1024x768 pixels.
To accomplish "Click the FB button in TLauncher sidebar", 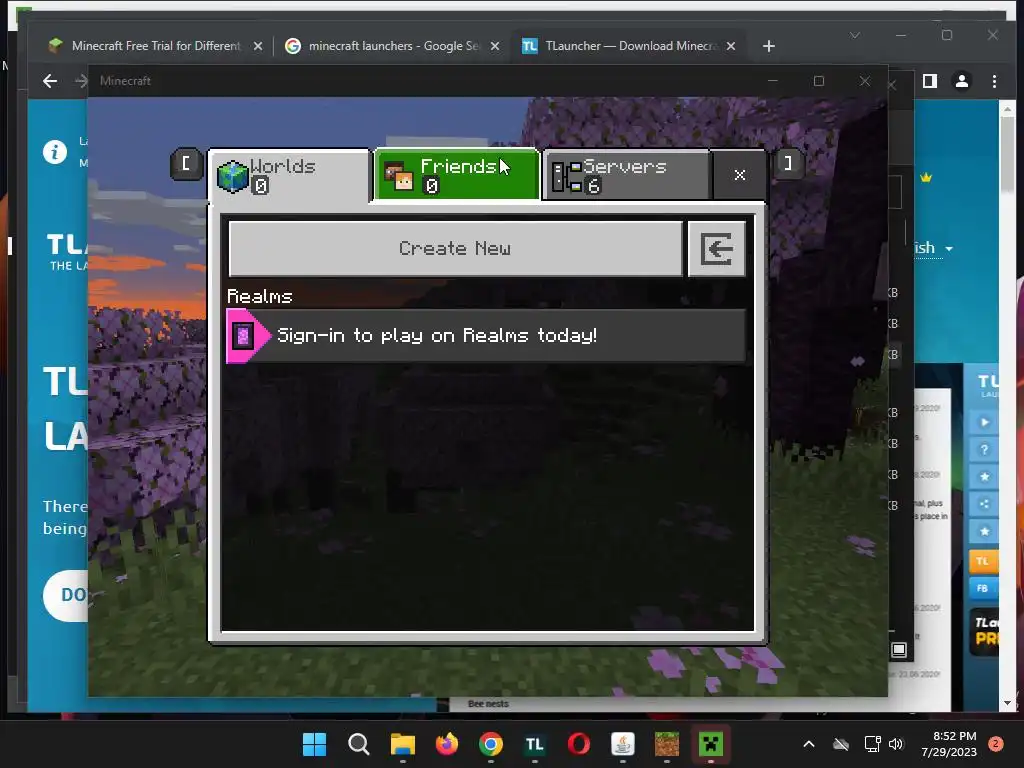I will pyautogui.click(x=983, y=588).
